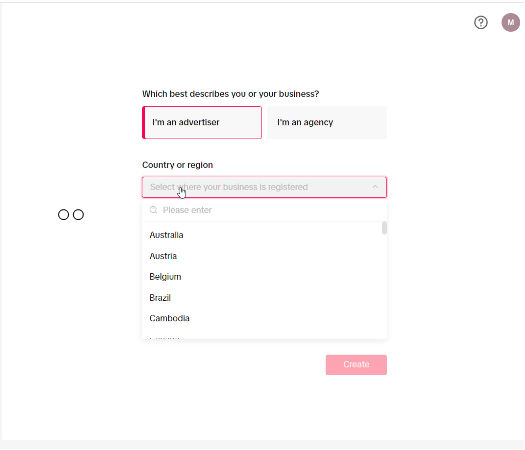Click the search magnifier icon in dropdown
The width and height of the screenshot is (525, 450).
click(153, 210)
